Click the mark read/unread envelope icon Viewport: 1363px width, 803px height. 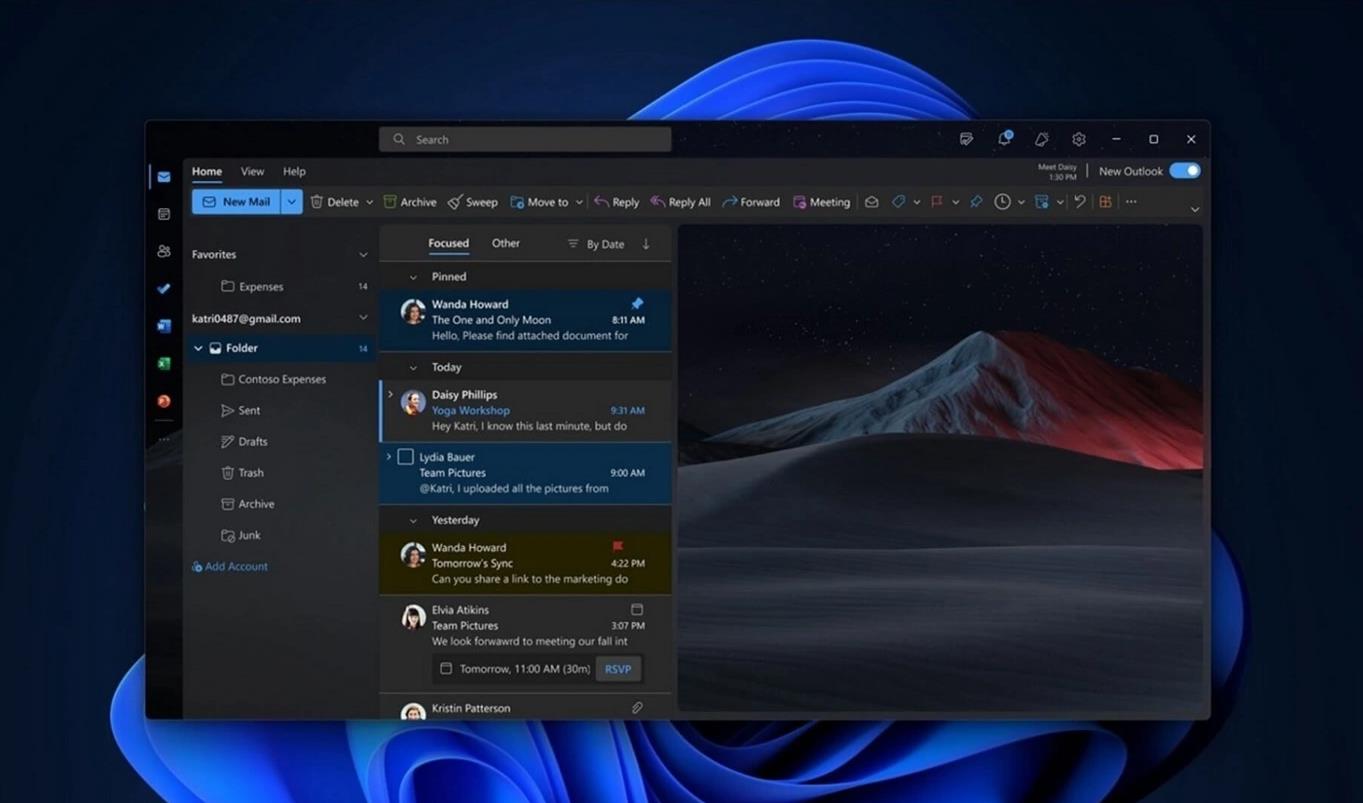click(872, 202)
